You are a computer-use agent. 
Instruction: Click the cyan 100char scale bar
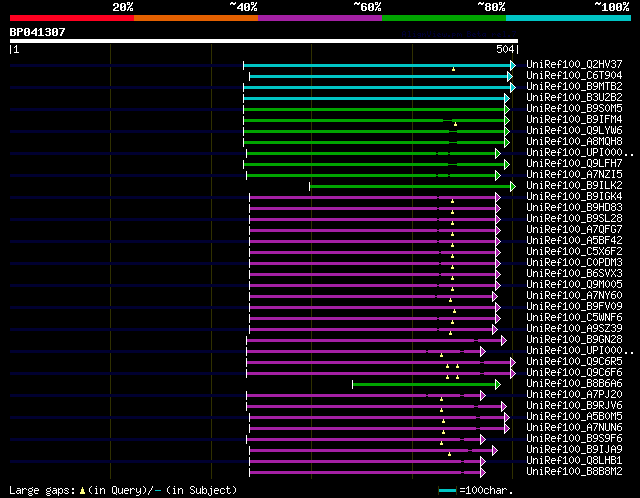tap(447, 490)
